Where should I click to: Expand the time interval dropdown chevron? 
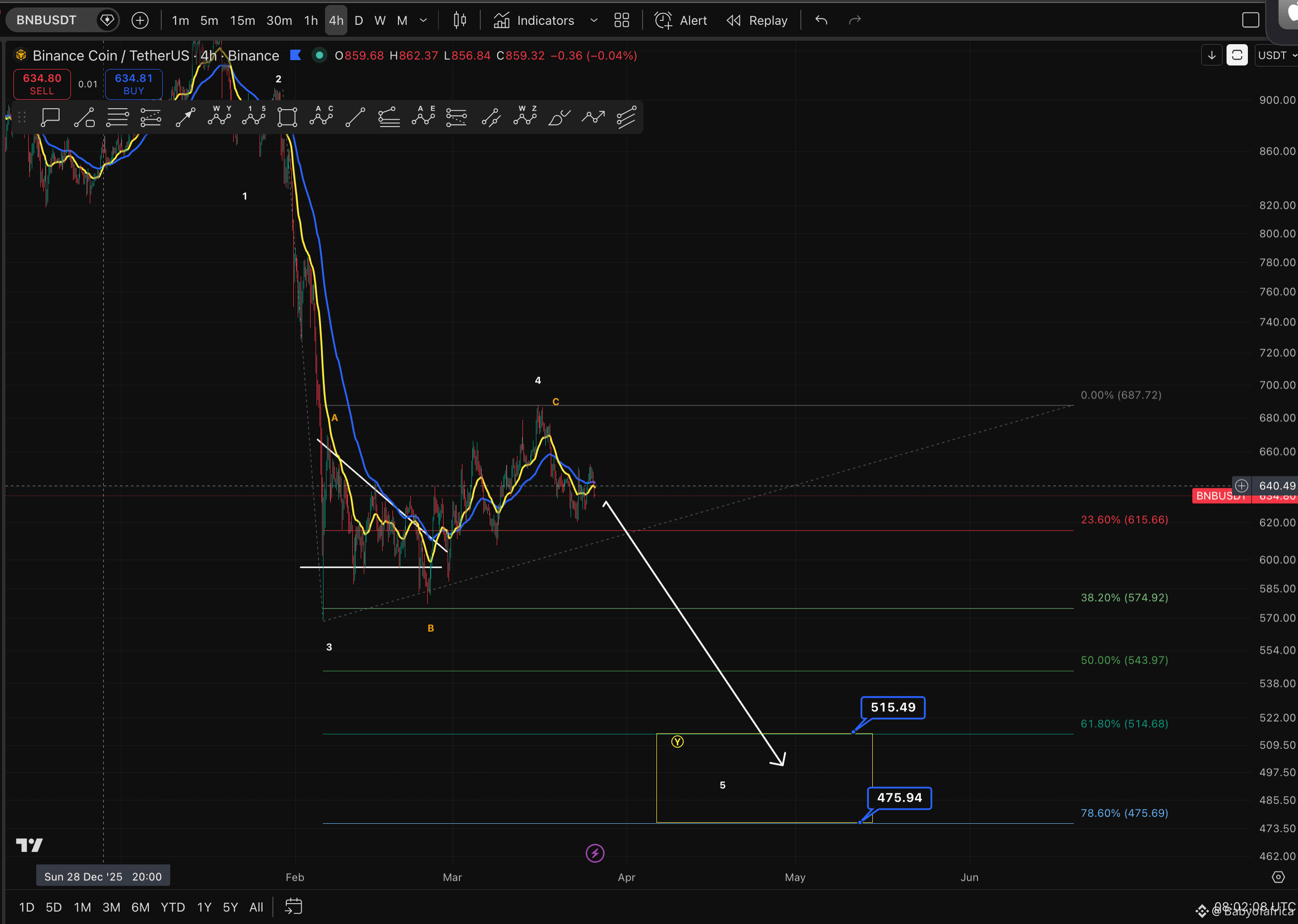pos(423,20)
